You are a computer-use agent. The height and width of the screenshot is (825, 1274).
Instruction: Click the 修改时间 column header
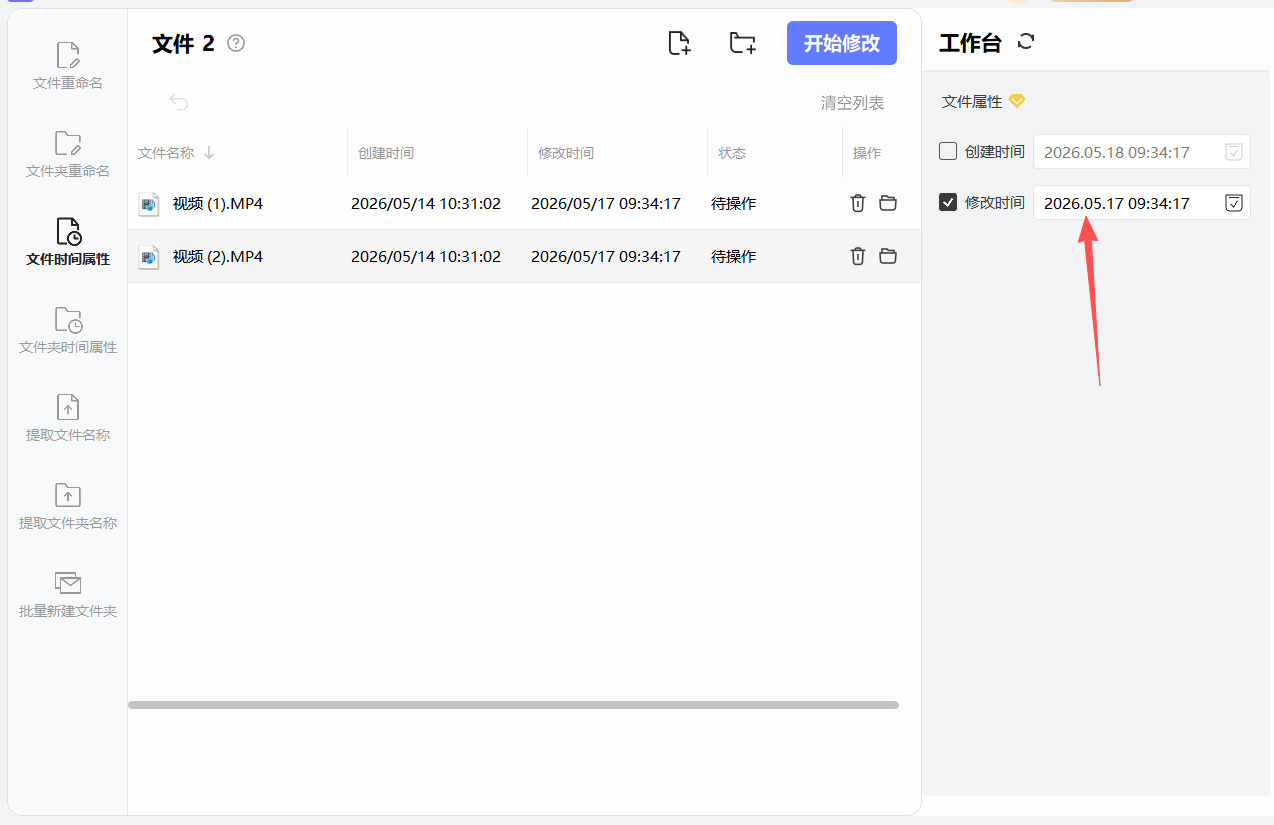click(566, 153)
